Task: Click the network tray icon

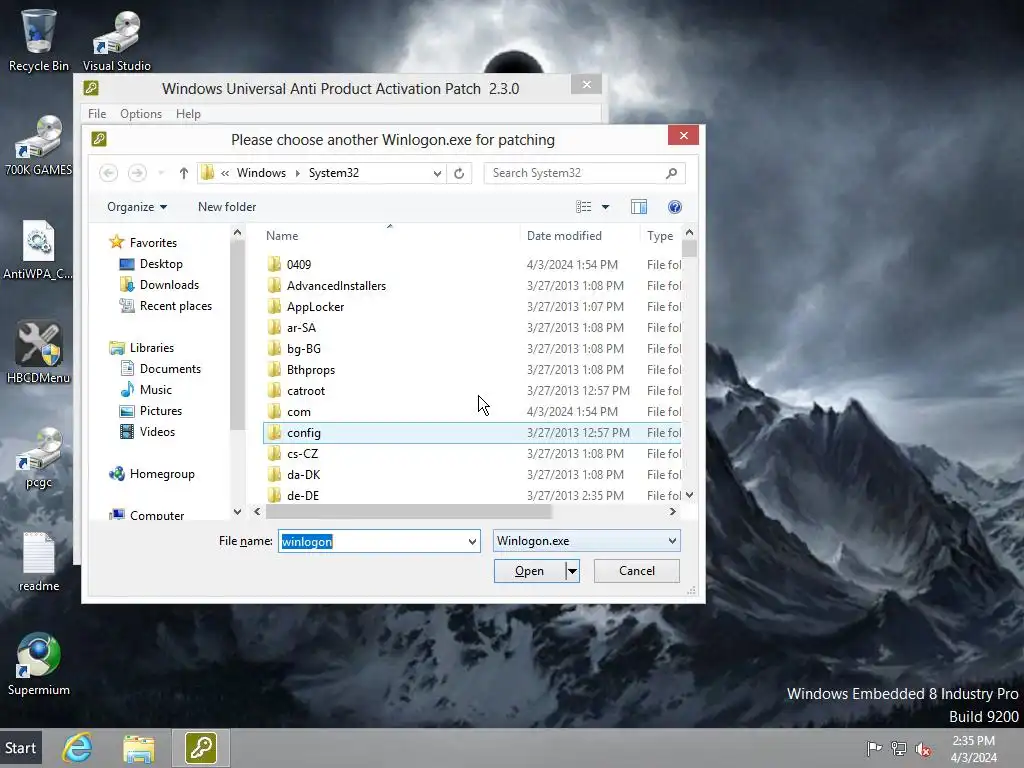Action: (x=899, y=748)
